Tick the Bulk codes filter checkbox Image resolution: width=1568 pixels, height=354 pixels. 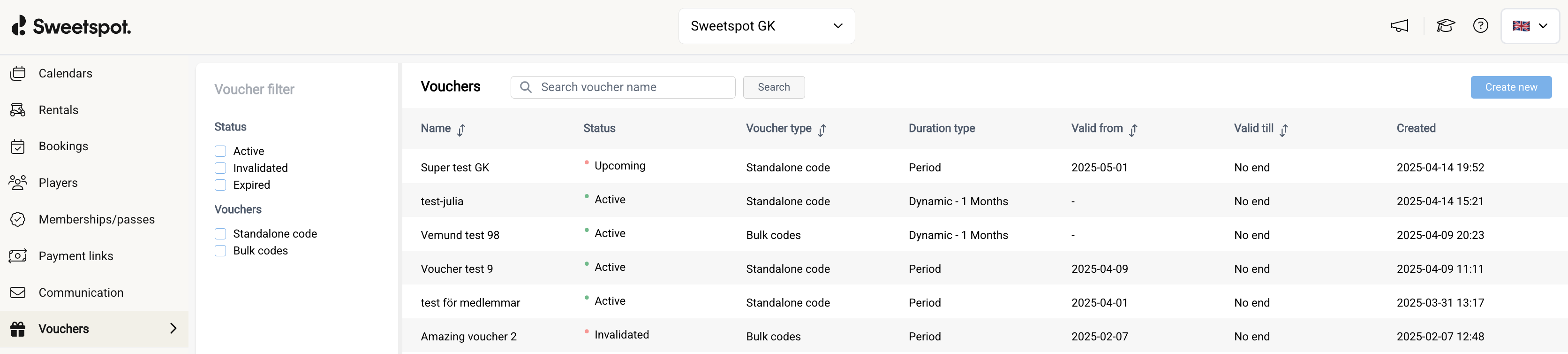[x=220, y=251]
